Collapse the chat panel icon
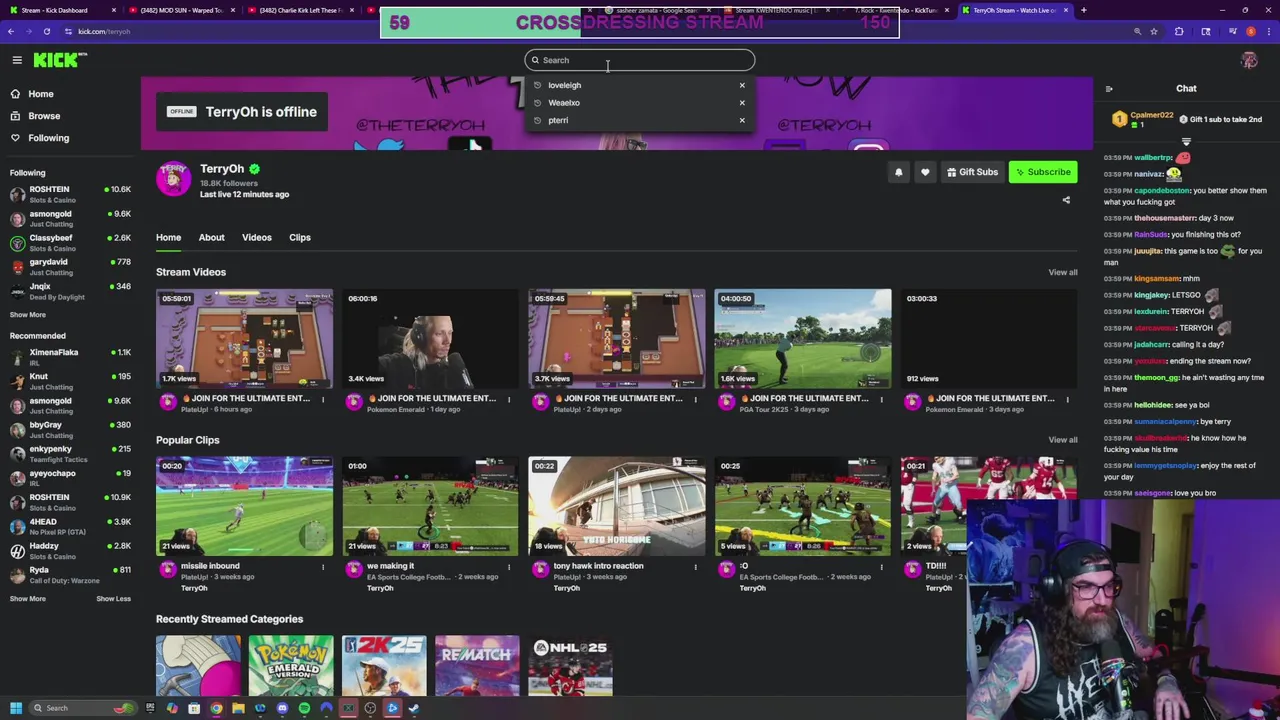The height and width of the screenshot is (720, 1280). (1108, 89)
